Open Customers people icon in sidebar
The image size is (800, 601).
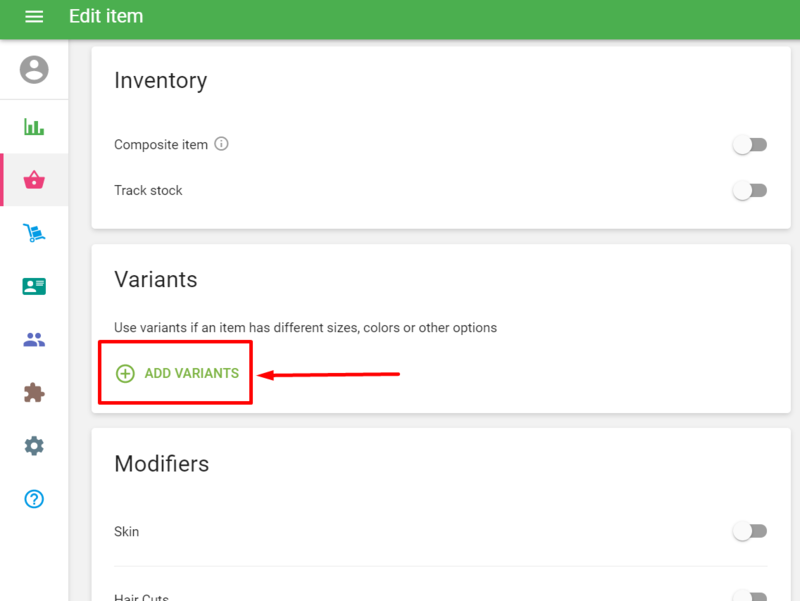[x=34, y=340]
